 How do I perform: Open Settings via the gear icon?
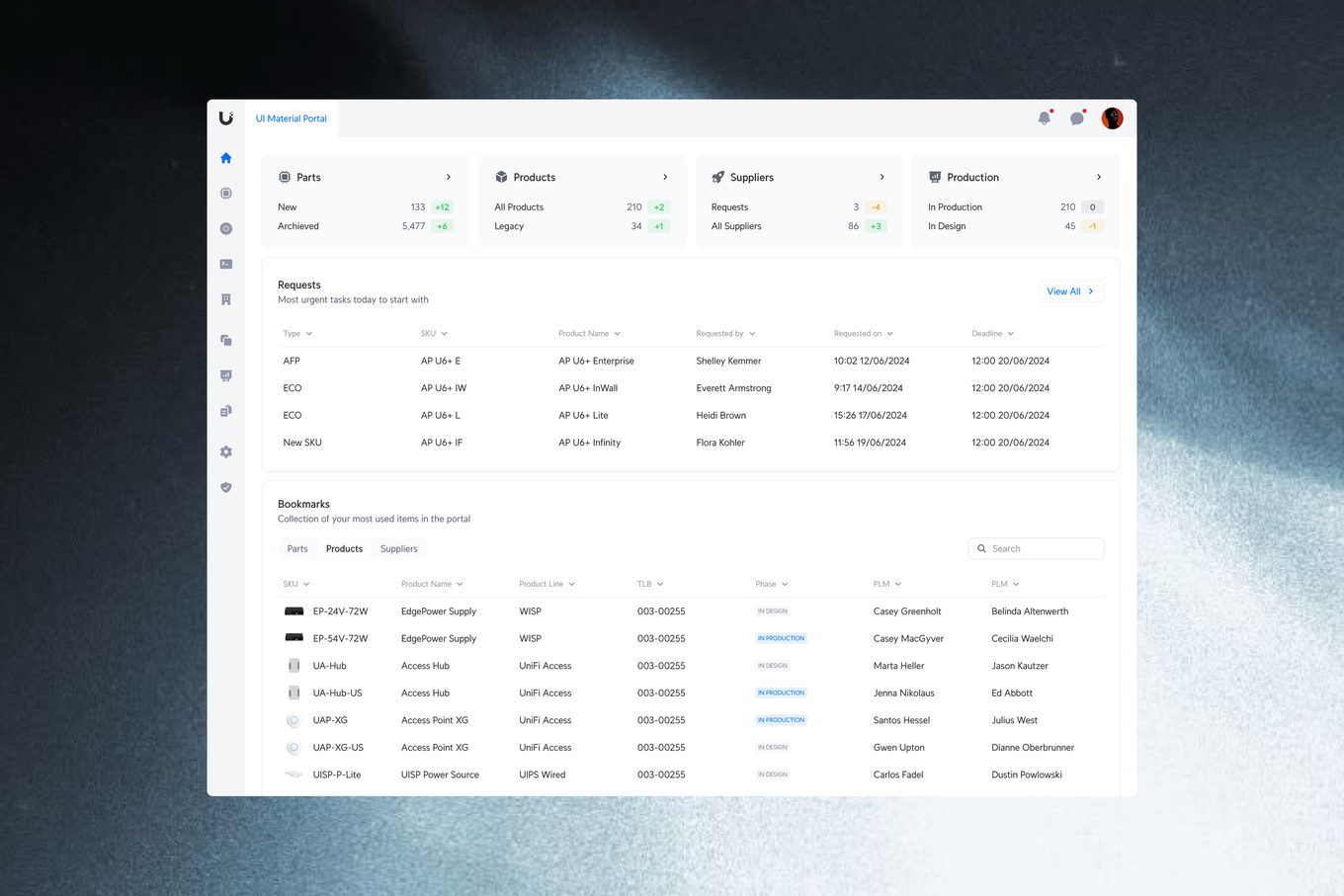226,451
